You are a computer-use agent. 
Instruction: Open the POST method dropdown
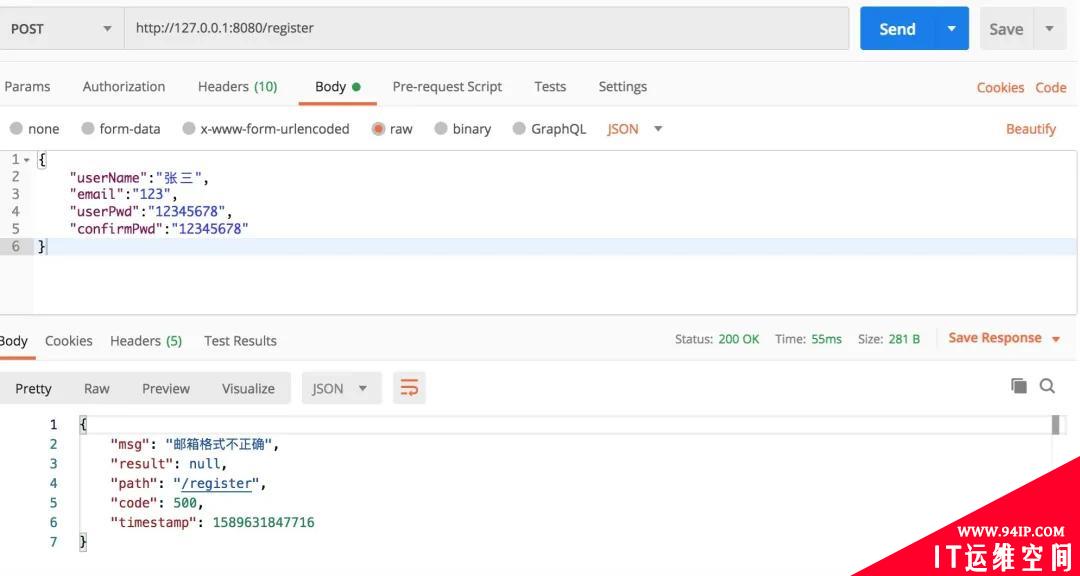[x=61, y=28]
